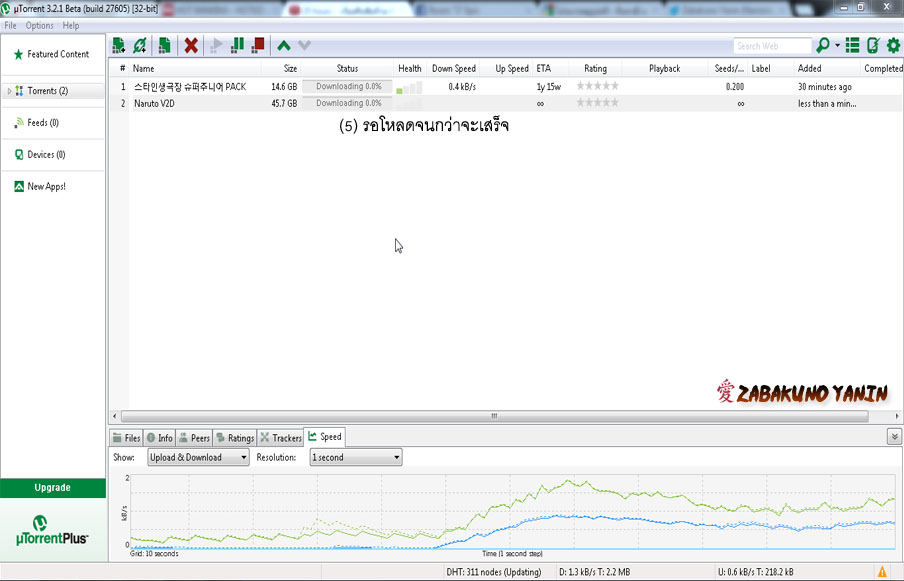
Task: Click the remote device toolbar icon
Action: point(873,45)
